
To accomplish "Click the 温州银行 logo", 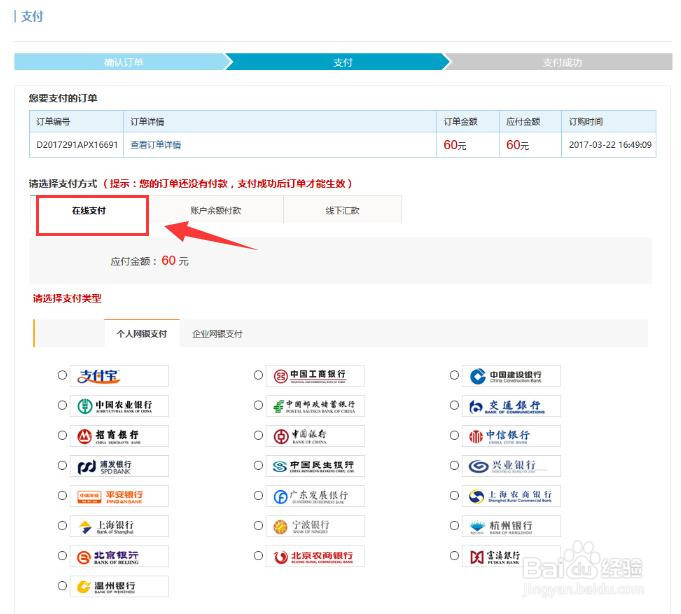I will tap(119, 586).
